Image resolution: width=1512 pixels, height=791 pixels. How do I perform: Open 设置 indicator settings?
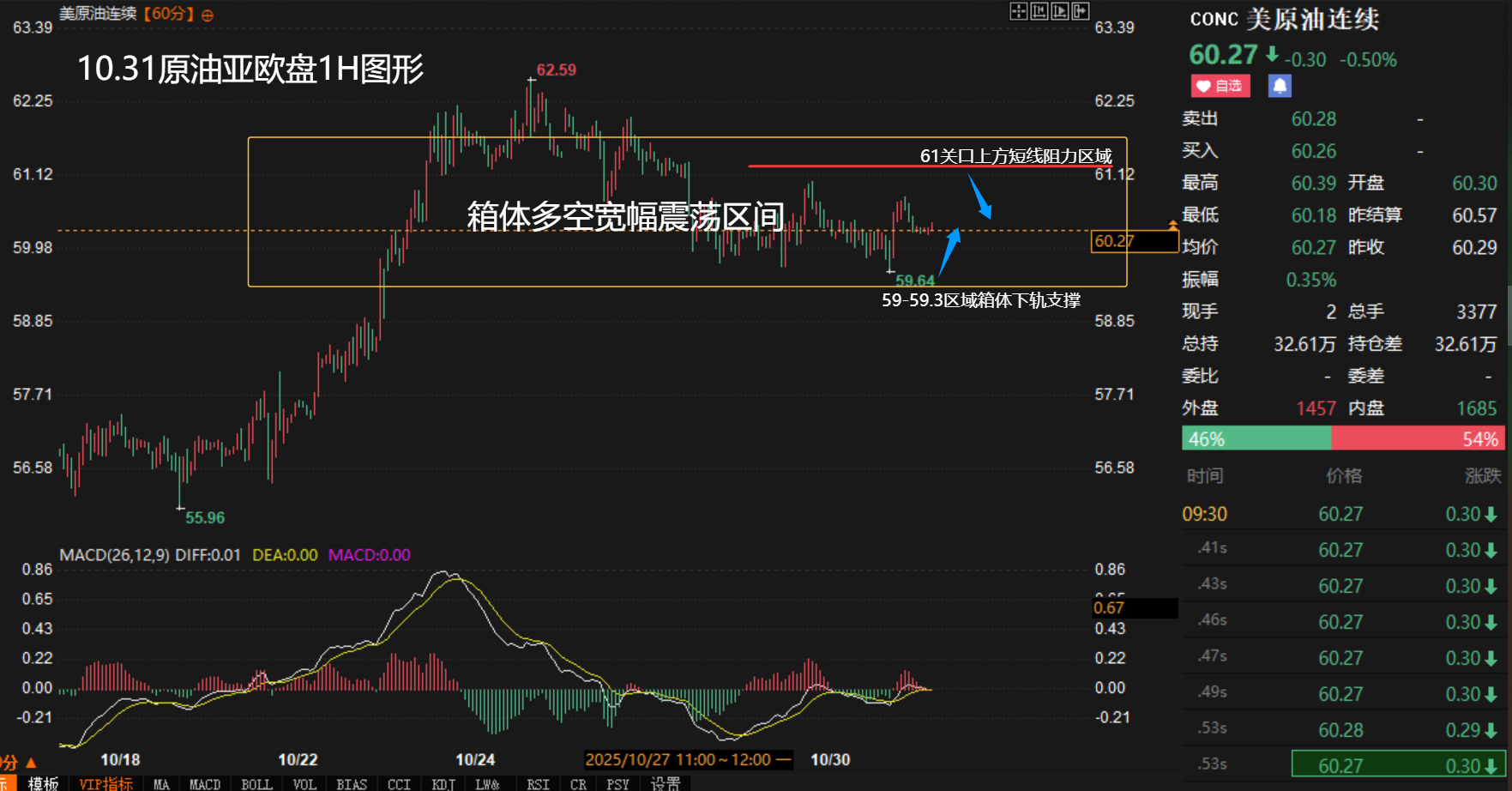pos(666,784)
